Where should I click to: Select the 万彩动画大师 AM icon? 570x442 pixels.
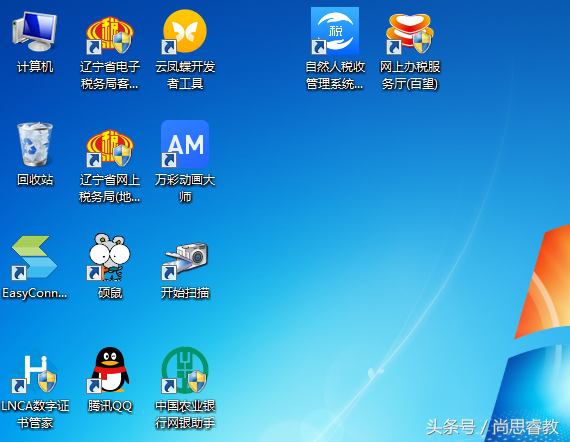point(185,144)
